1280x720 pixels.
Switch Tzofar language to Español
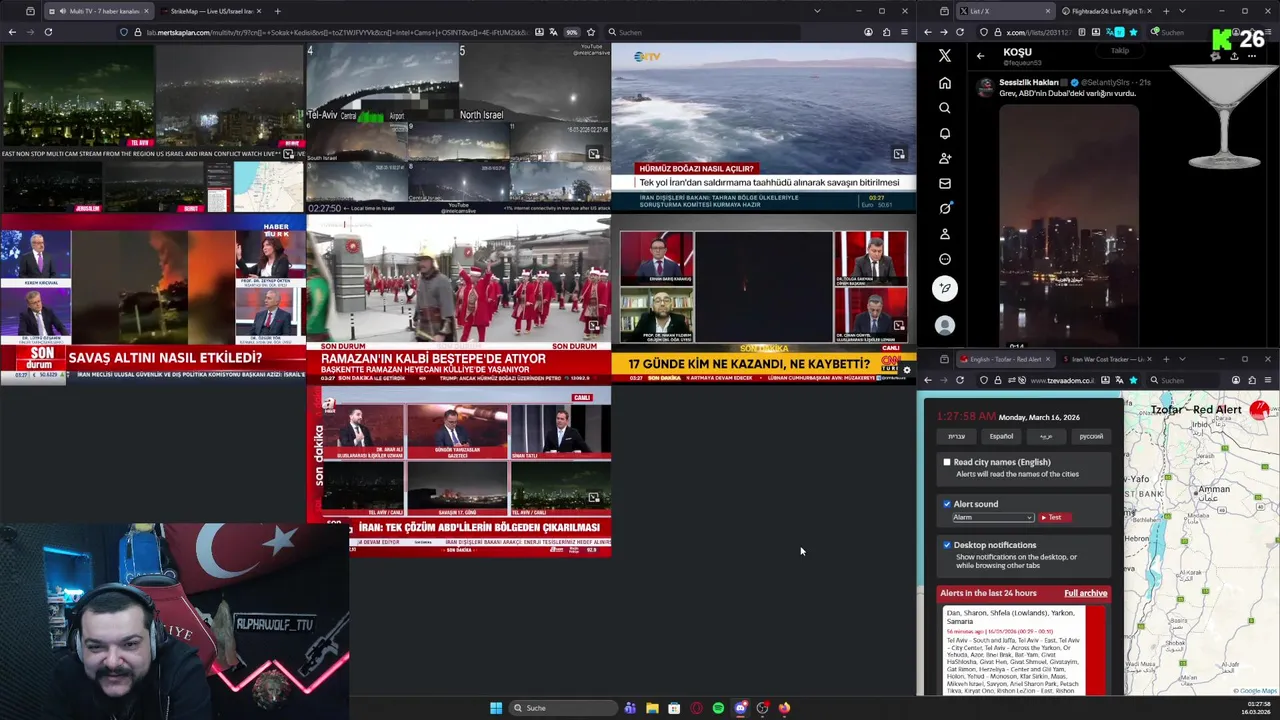pos(1001,436)
